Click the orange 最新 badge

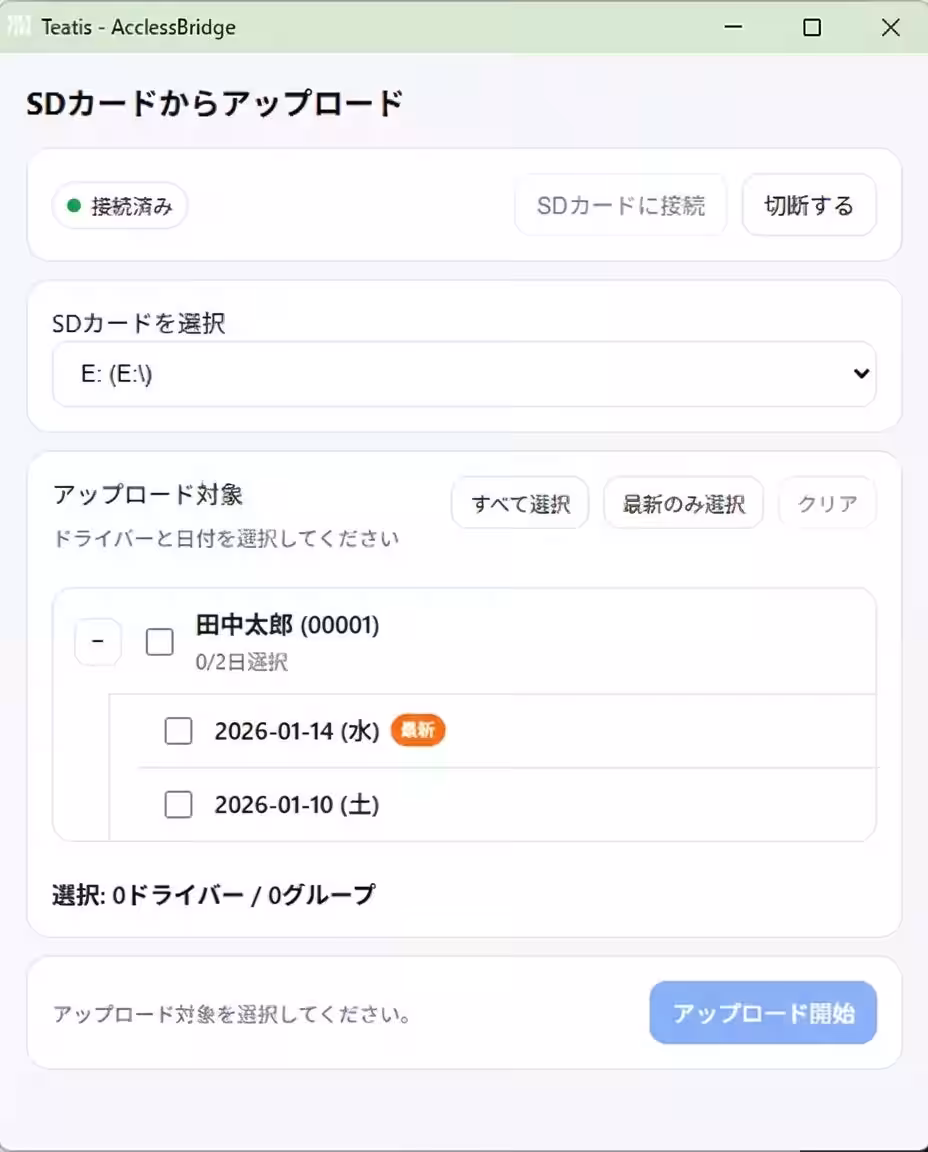(x=417, y=731)
